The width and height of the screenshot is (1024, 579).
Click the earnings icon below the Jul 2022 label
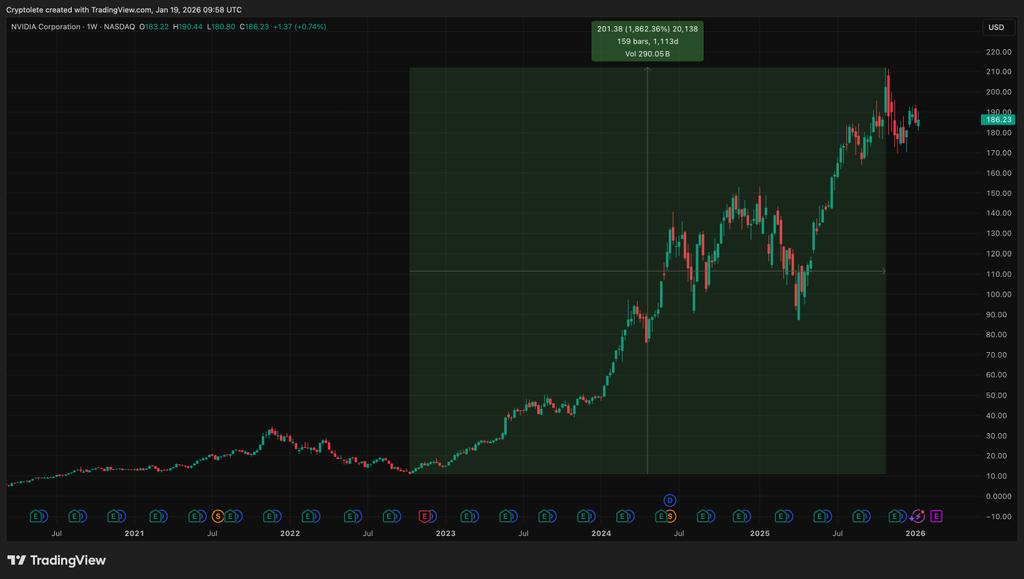tap(350, 515)
